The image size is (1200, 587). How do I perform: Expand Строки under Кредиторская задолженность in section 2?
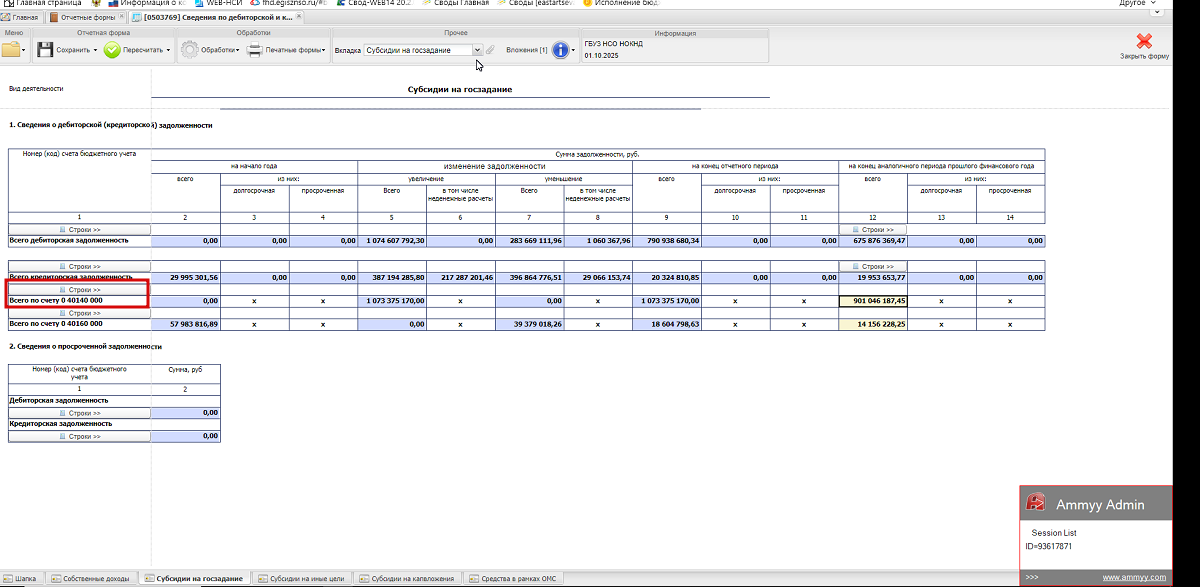click(x=79, y=436)
